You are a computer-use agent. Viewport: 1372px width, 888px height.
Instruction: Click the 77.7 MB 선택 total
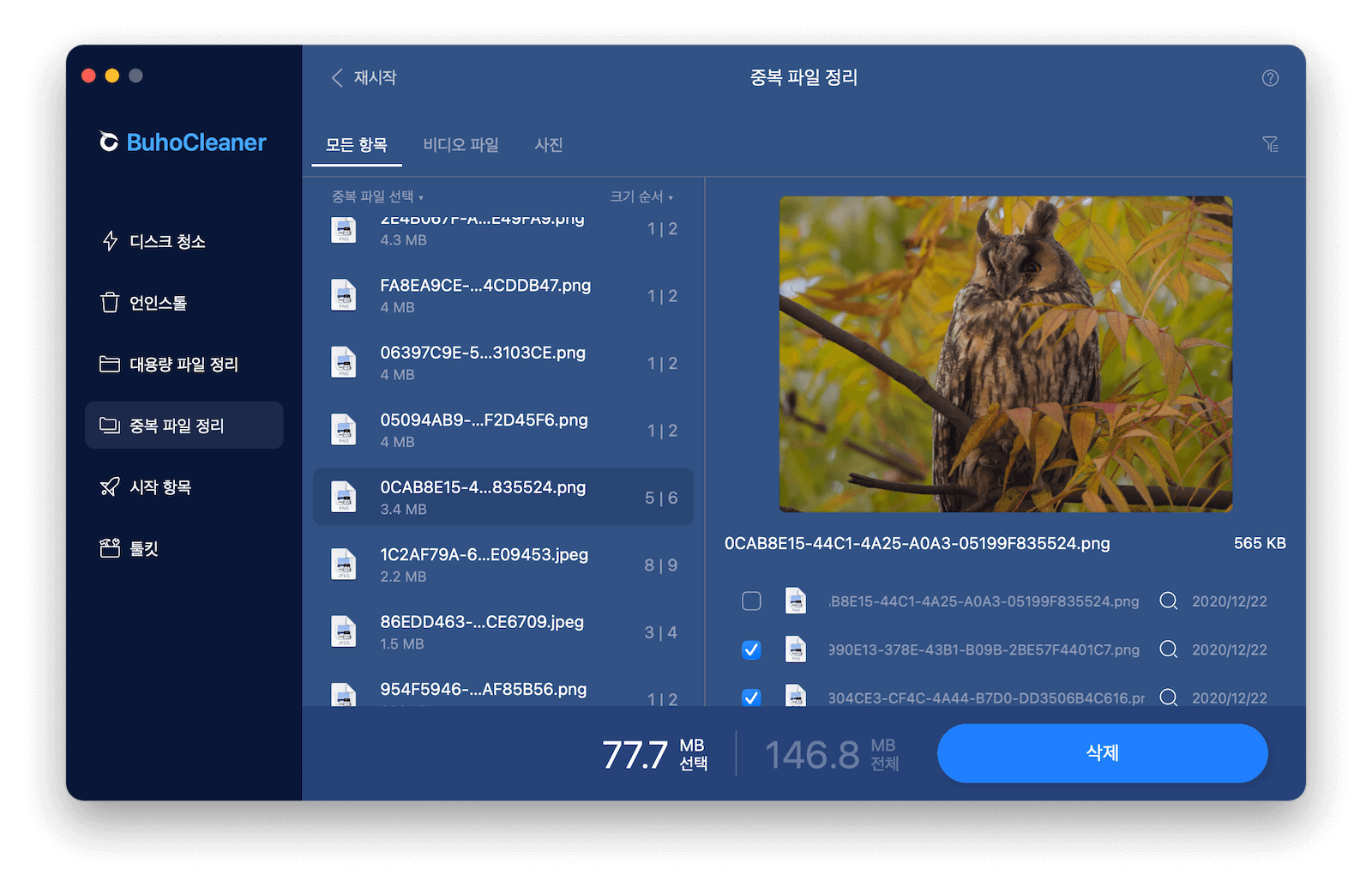point(655,754)
